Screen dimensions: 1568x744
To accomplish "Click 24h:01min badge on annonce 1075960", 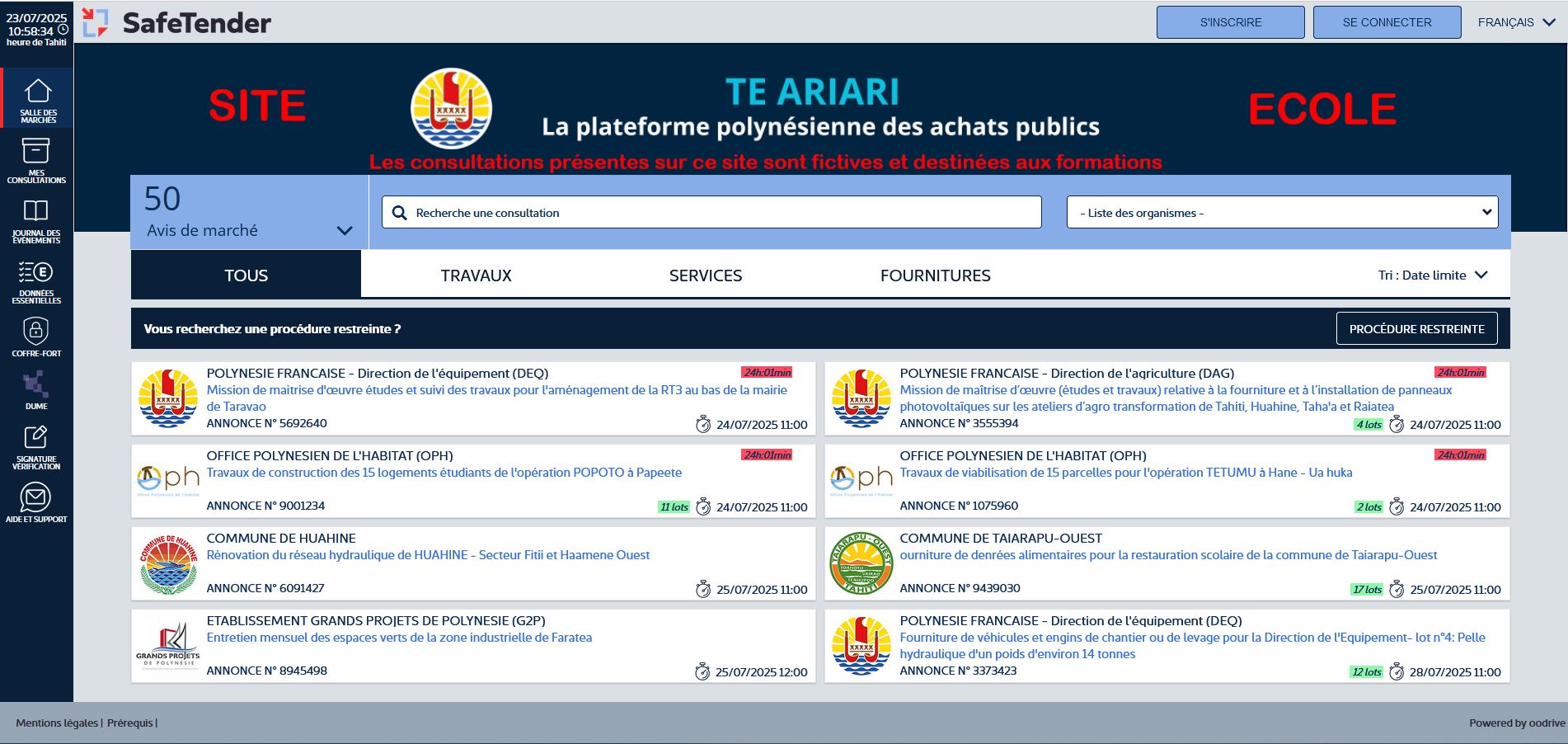I will (x=1460, y=455).
